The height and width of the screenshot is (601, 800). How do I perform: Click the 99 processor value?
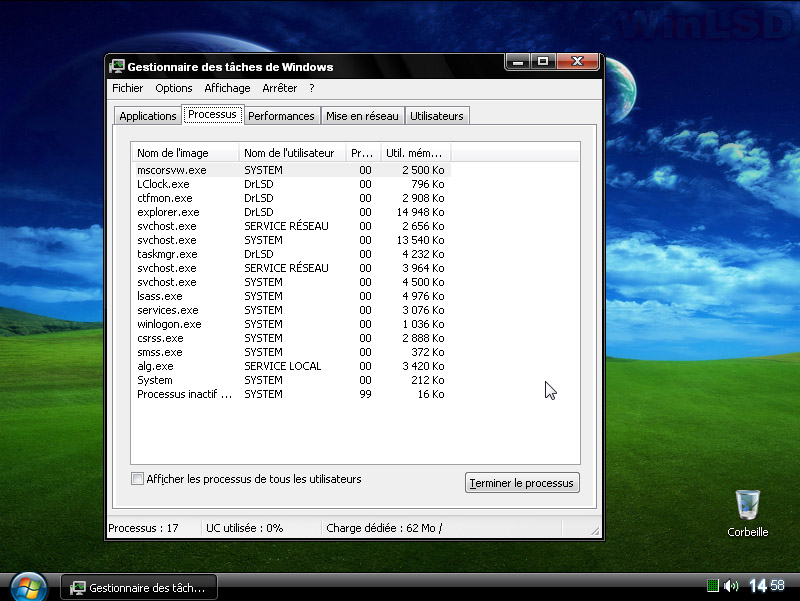click(365, 394)
